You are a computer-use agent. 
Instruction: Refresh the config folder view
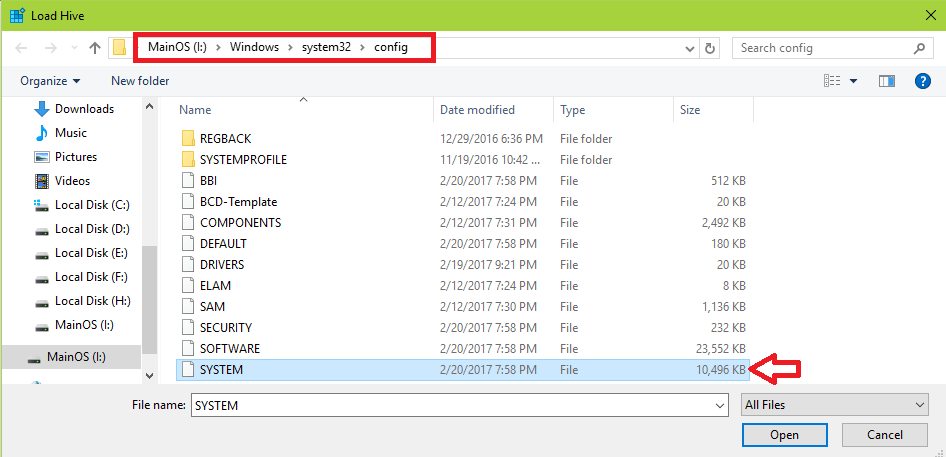(x=710, y=48)
